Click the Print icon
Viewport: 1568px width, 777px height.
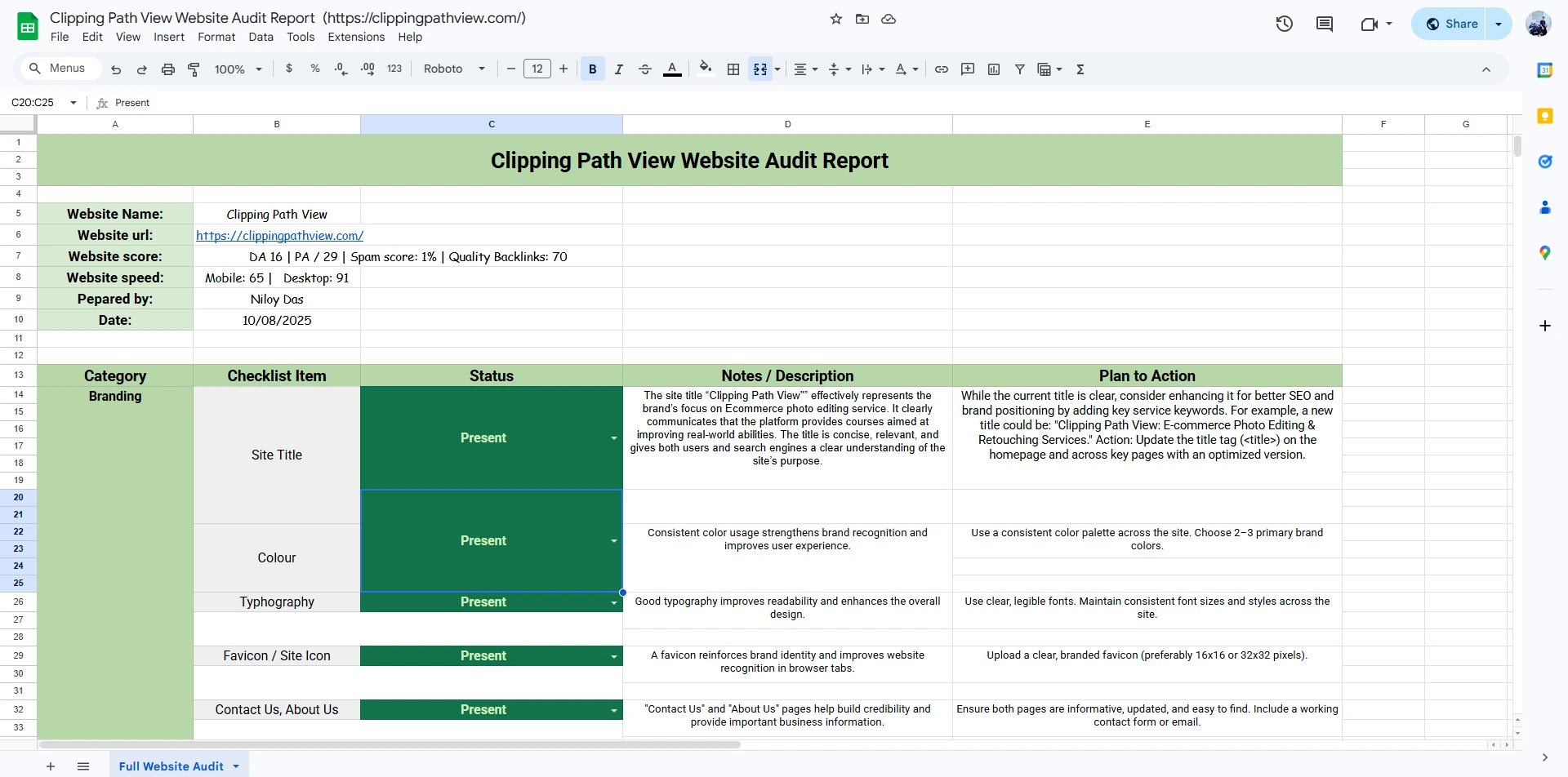[167, 69]
